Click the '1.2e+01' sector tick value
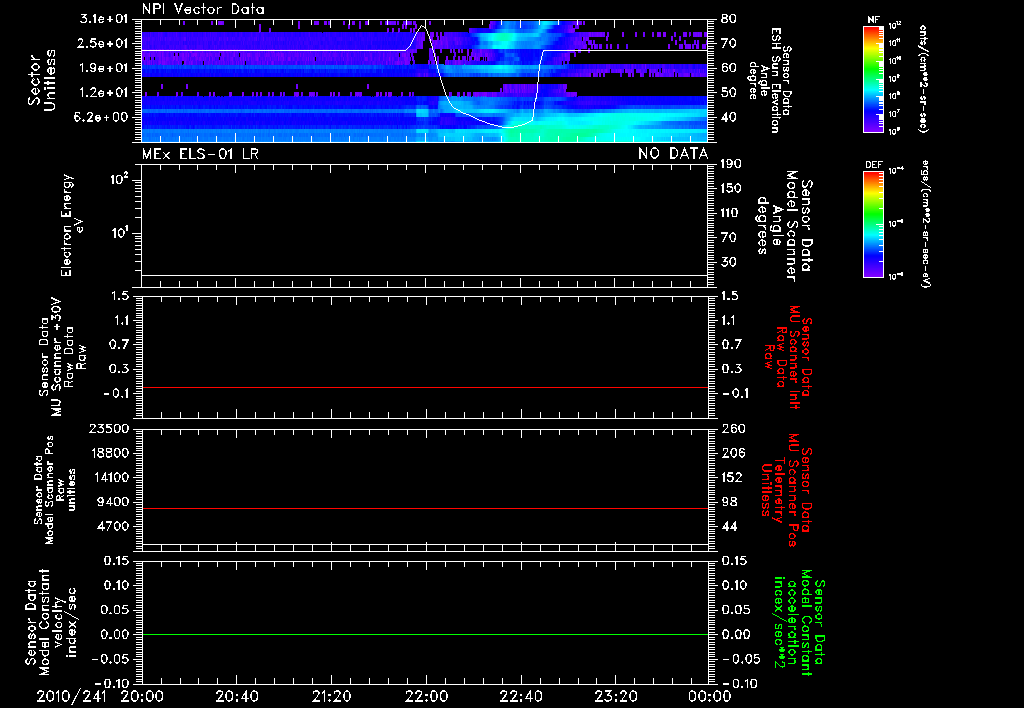1024x708 pixels. point(103,93)
